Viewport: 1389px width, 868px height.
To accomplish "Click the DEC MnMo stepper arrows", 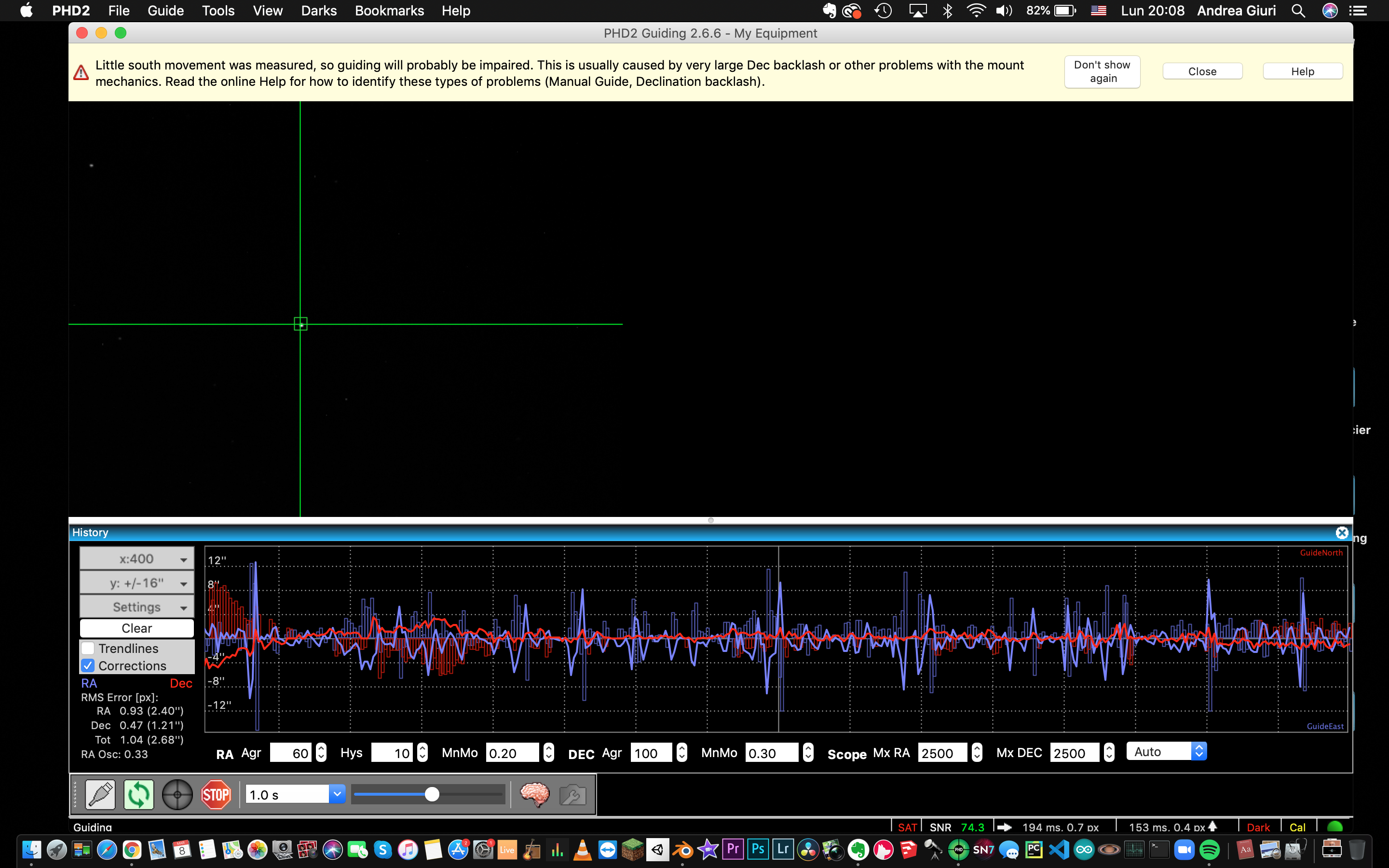I will [x=808, y=753].
